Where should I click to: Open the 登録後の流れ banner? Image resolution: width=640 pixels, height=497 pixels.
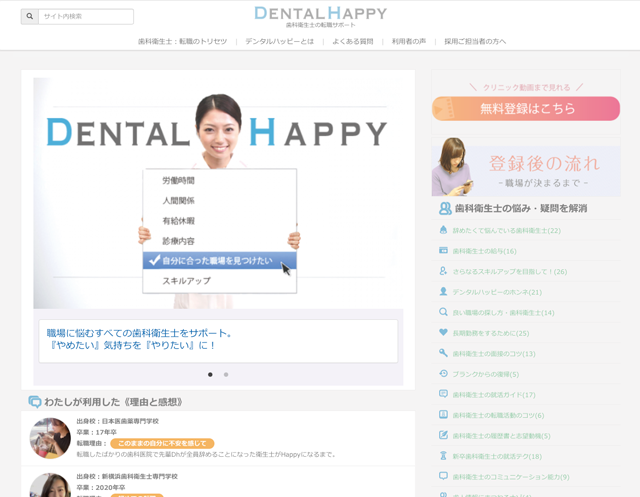tap(526, 167)
